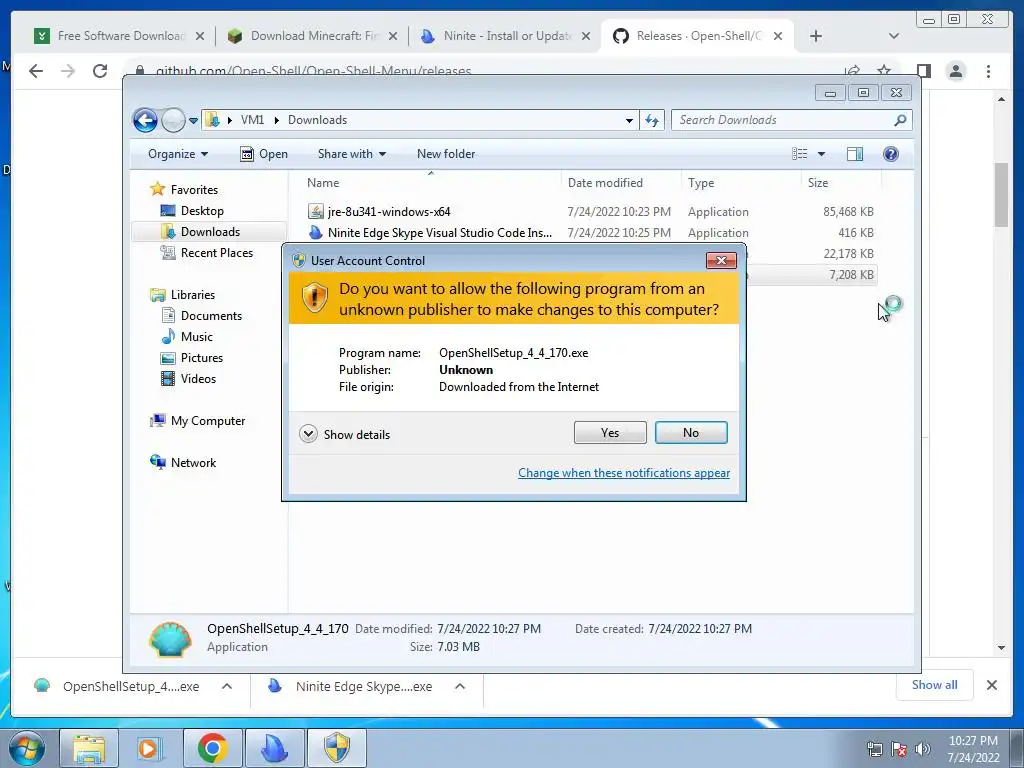Screen dimensions: 1024x768
Task: Click the change view icon in Explorer
Action: (800, 154)
